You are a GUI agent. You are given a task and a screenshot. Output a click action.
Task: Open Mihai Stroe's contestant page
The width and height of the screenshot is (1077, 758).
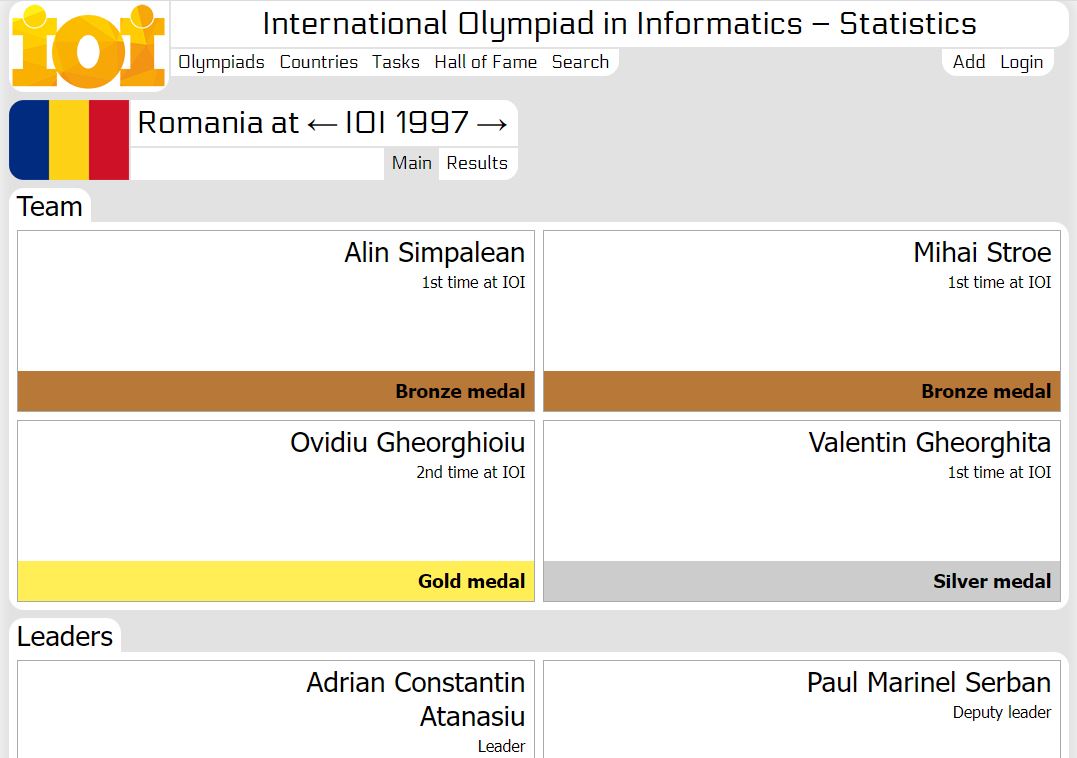point(981,253)
